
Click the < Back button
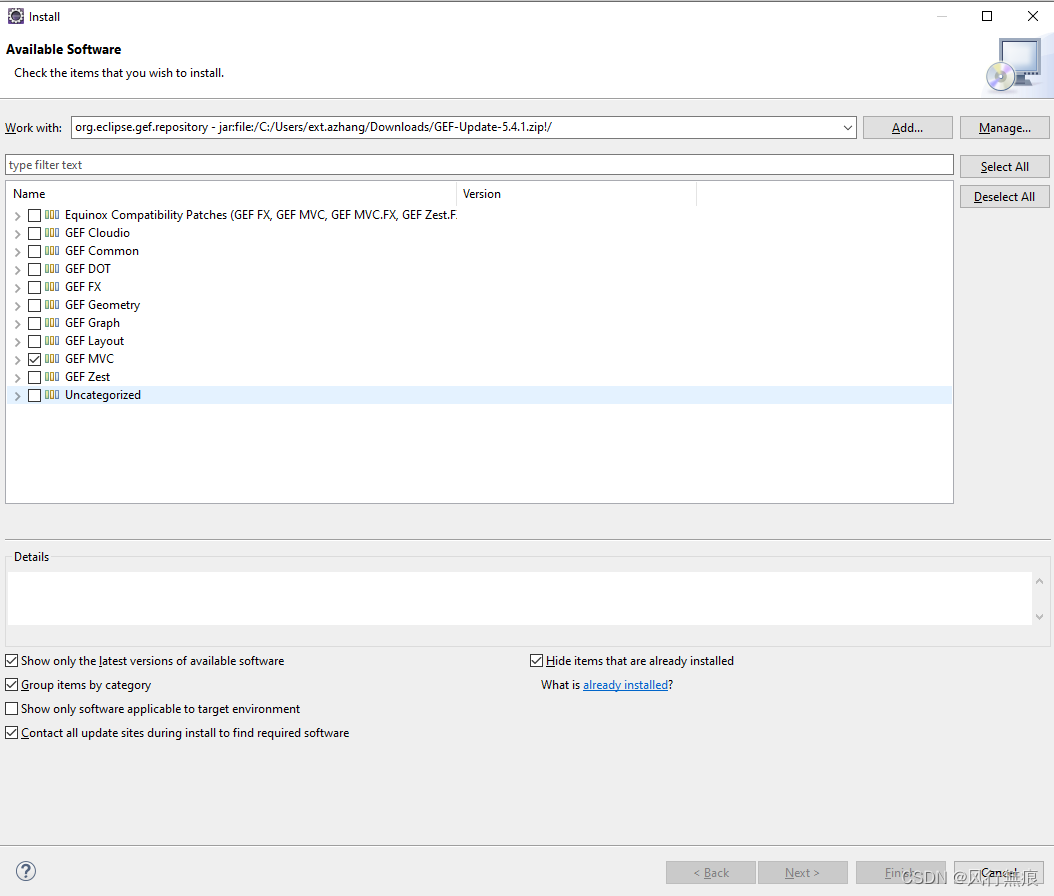tap(711, 872)
